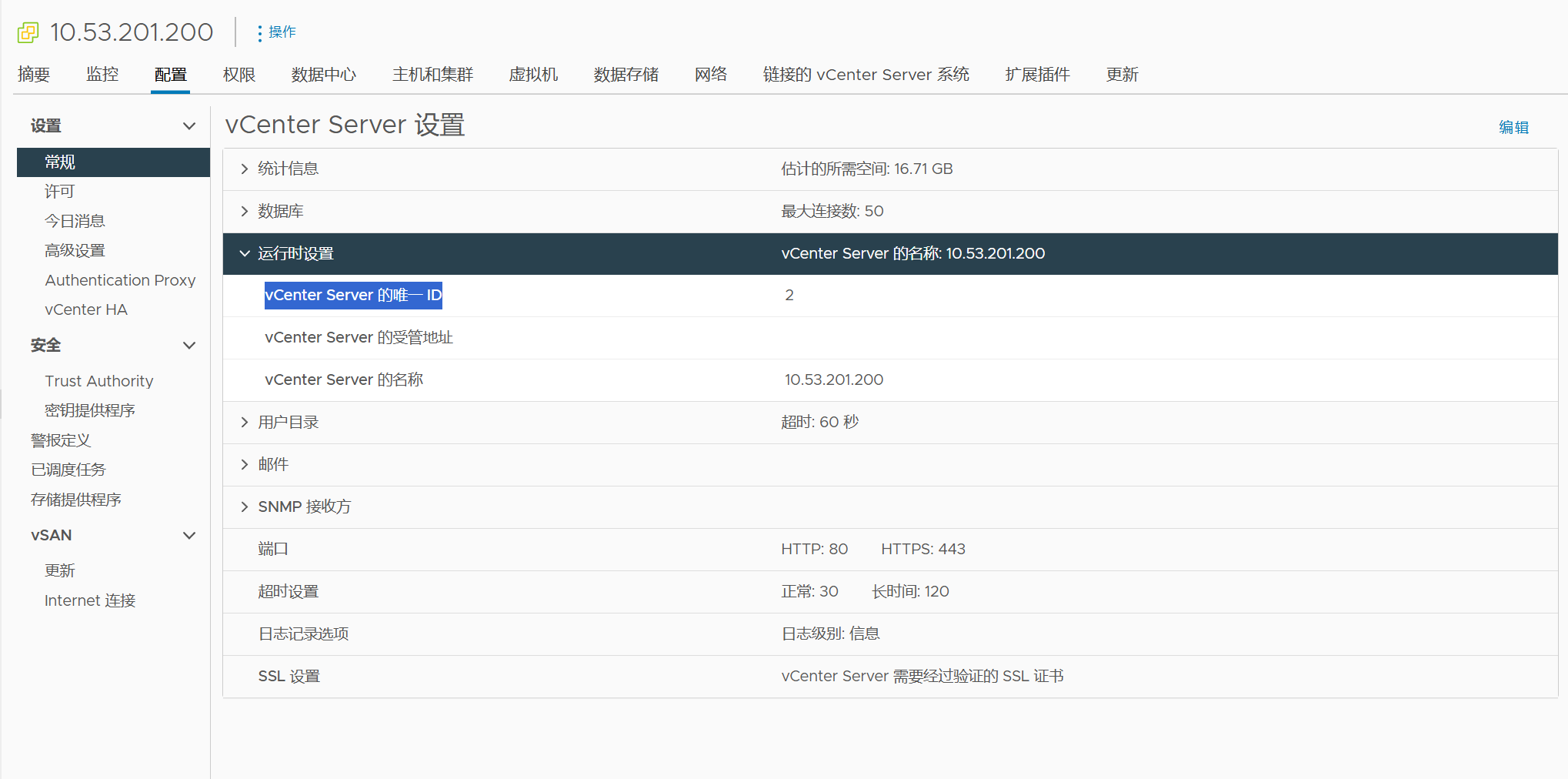The height and width of the screenshot is (779, 1568).
Task: Click the 10.53.201.200 page title
Action: point(132,32)
